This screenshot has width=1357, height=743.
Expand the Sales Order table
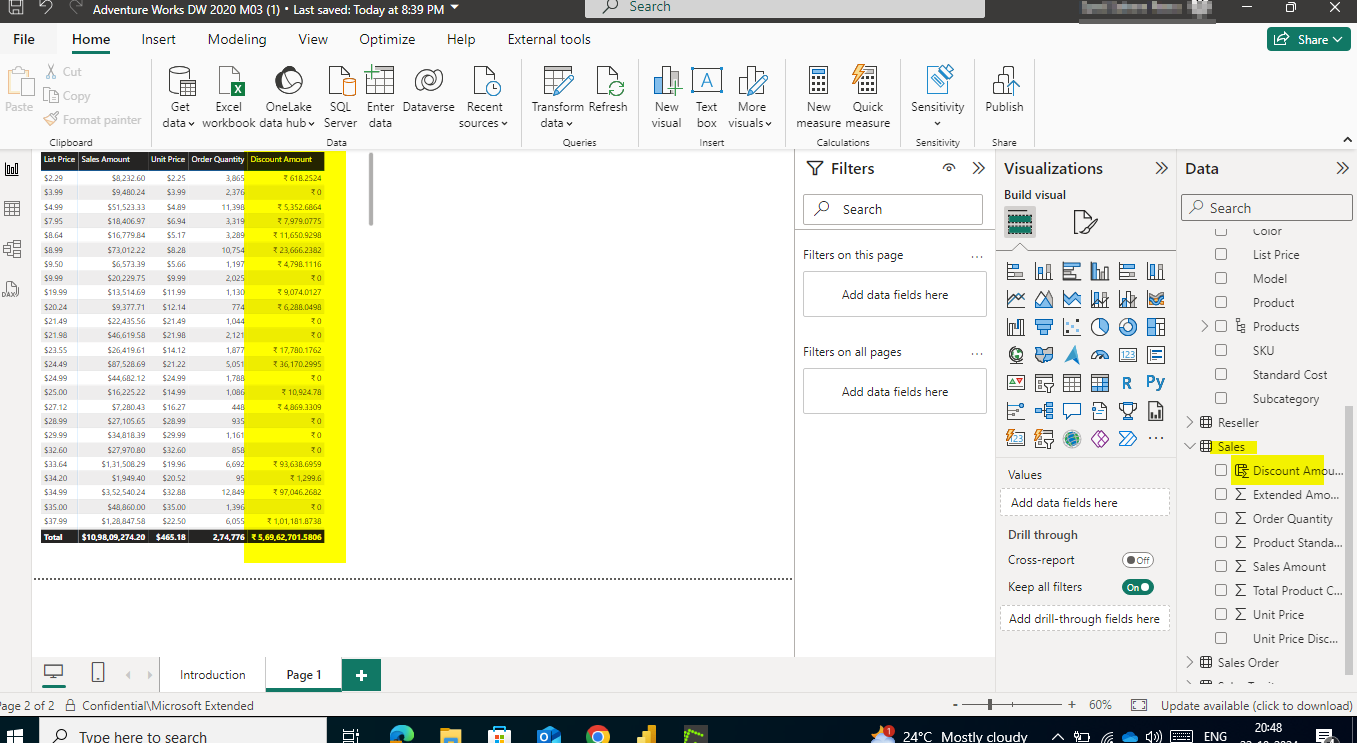pos(1190,663)
